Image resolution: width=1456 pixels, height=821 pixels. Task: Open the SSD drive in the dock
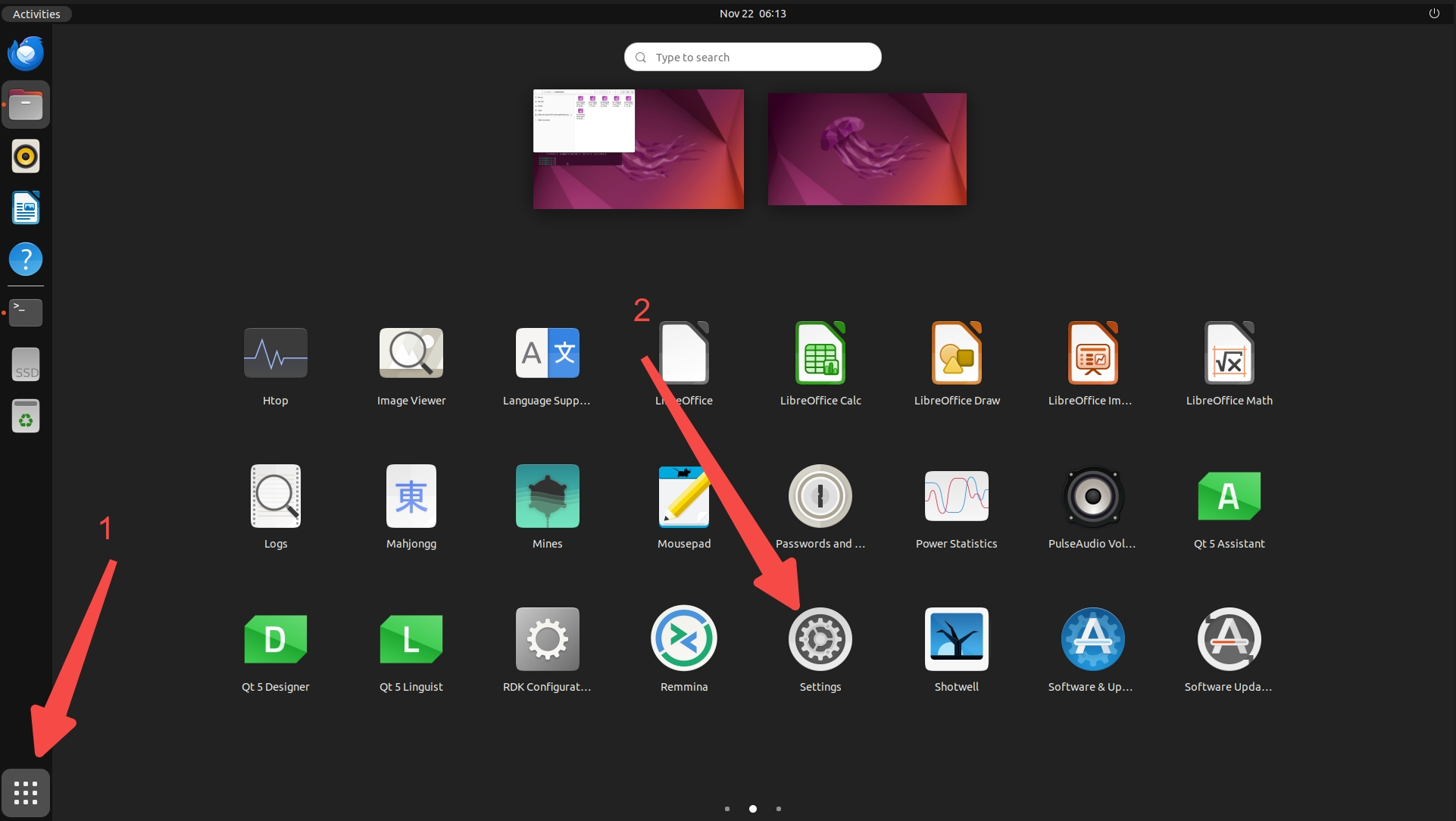point(26,364)
